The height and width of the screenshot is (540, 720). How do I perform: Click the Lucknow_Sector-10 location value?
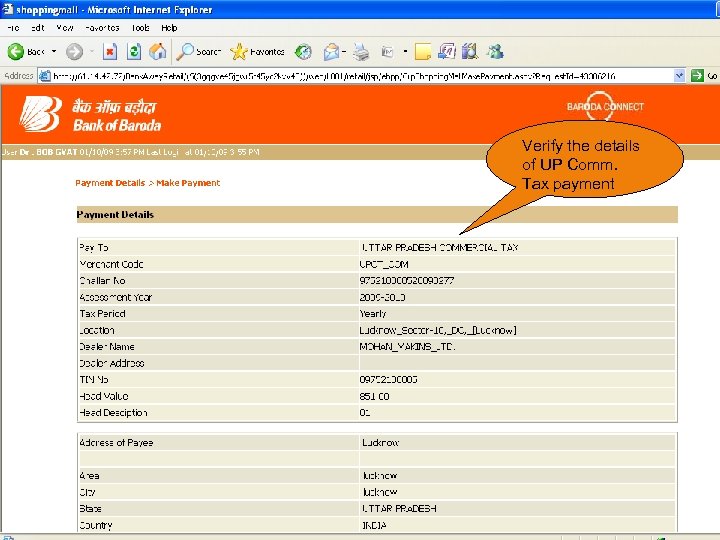point(438,330)
